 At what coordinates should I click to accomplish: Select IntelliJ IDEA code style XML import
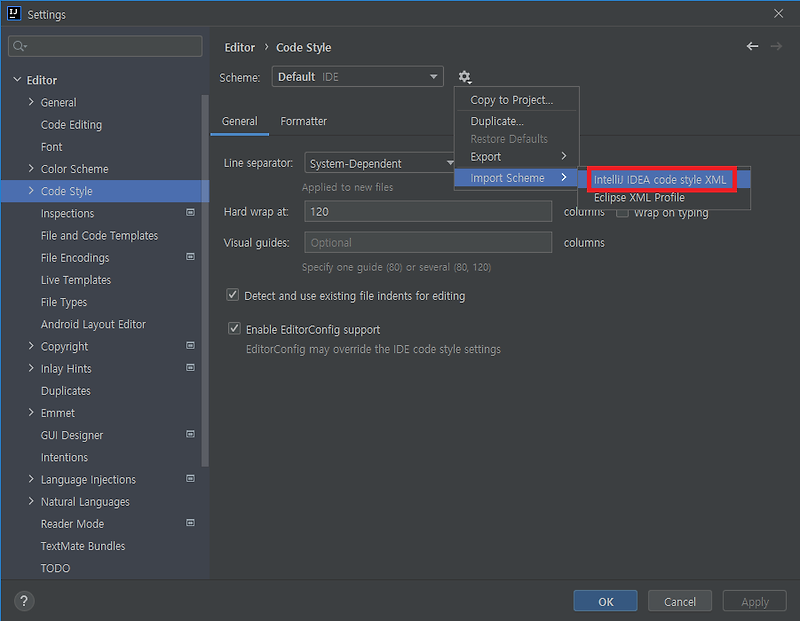tap(662, 178)
